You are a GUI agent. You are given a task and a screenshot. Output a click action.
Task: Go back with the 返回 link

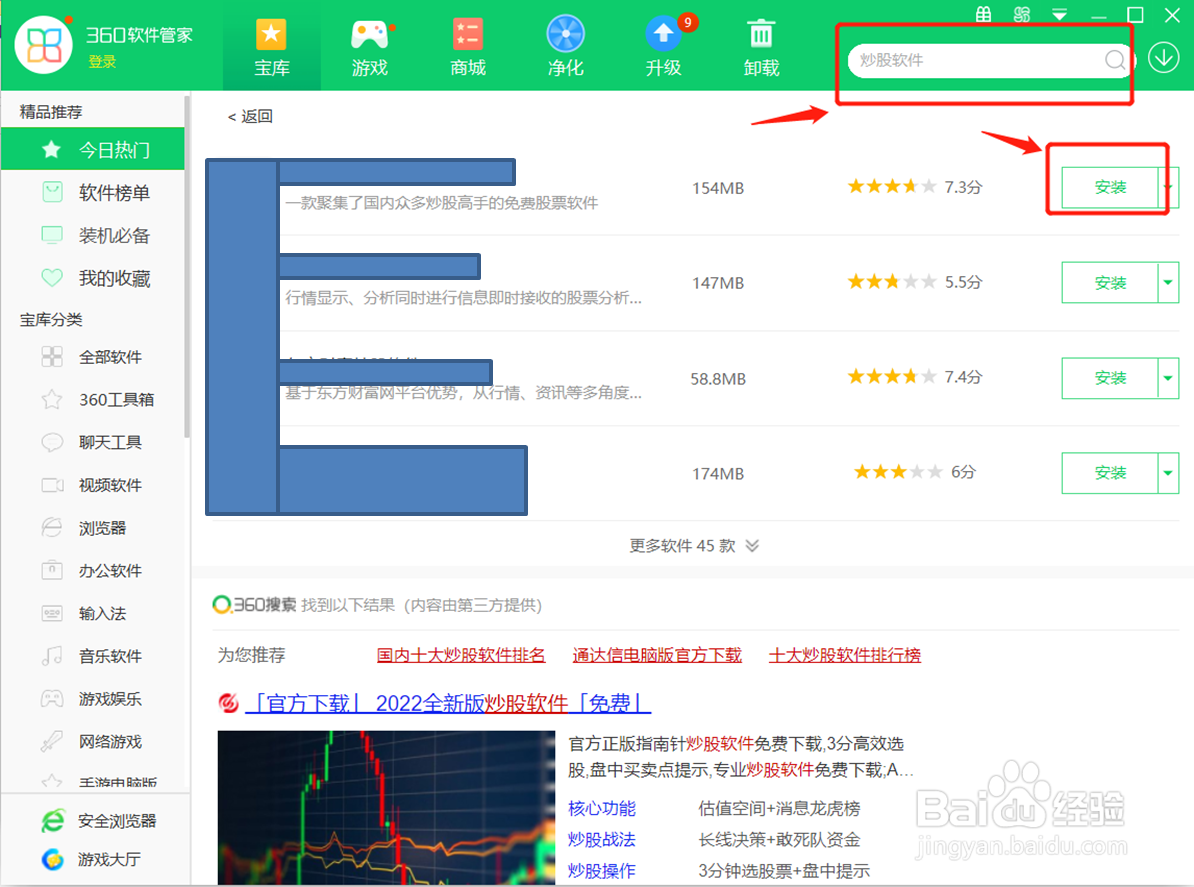(x=251, y=116)
